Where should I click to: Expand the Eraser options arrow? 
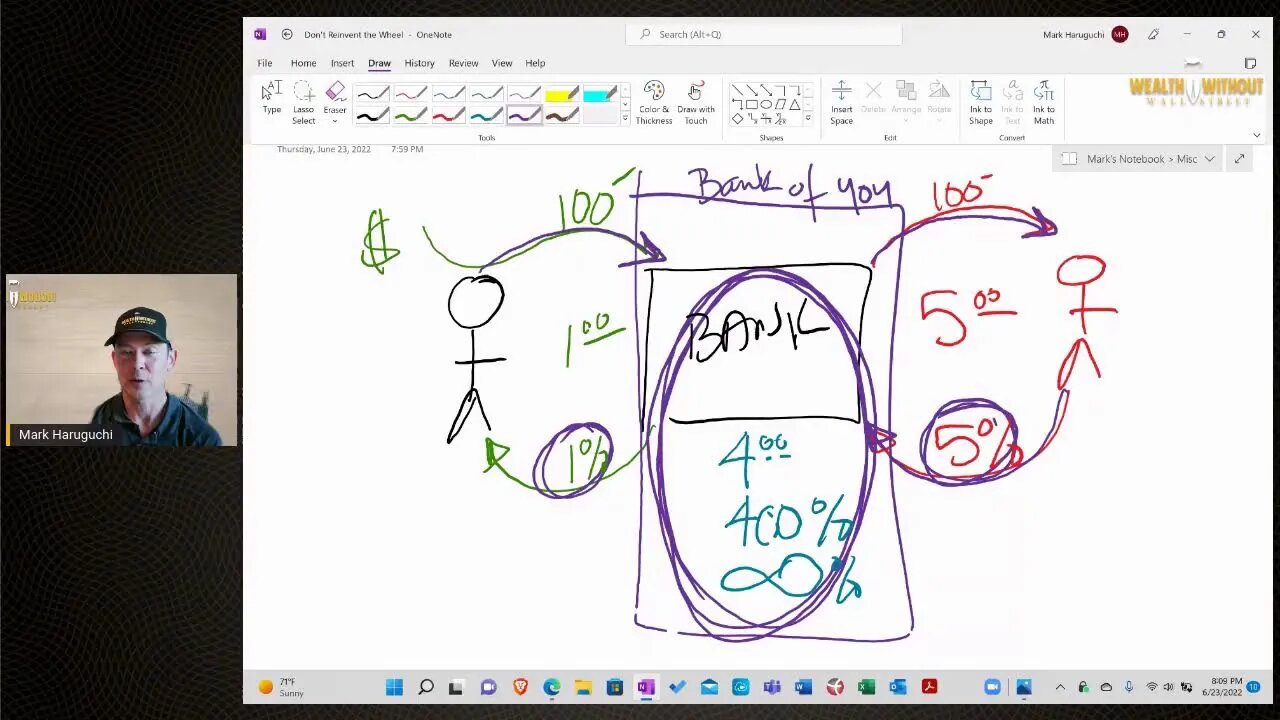(x=335, y=121)
